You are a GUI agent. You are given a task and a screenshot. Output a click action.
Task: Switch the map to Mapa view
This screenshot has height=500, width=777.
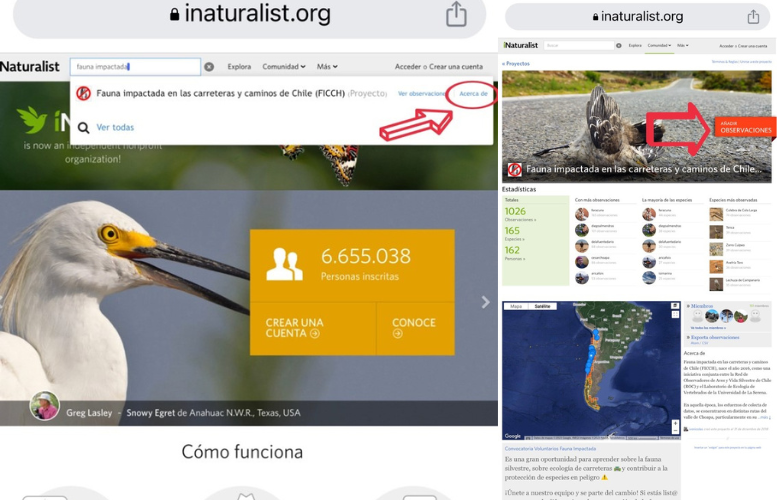516,306
